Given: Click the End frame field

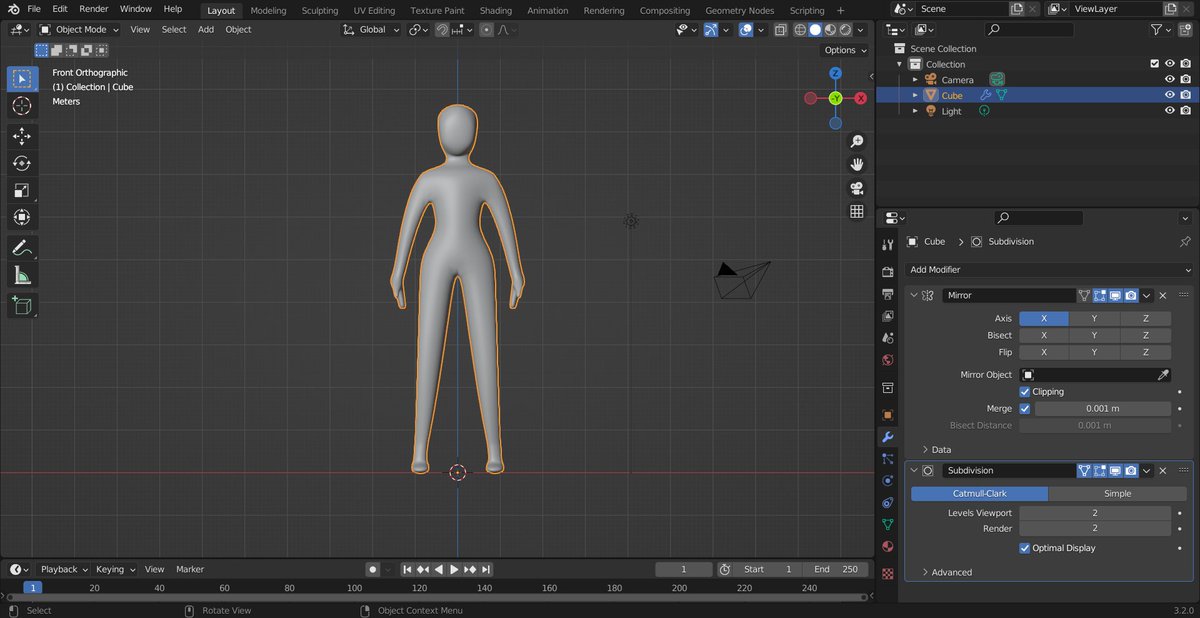Looking at the screenshot, I should [838, 569].
